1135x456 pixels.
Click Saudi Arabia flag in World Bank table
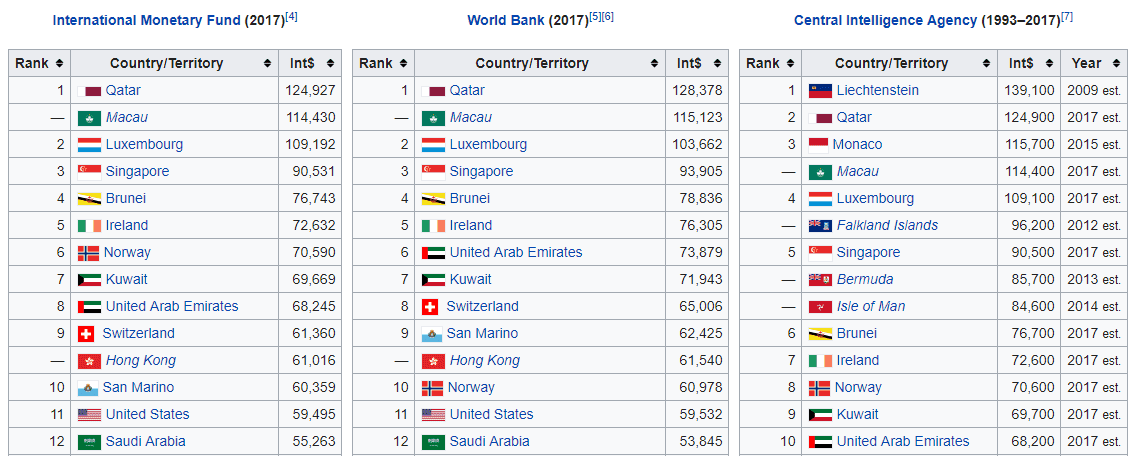coord(434,442)
